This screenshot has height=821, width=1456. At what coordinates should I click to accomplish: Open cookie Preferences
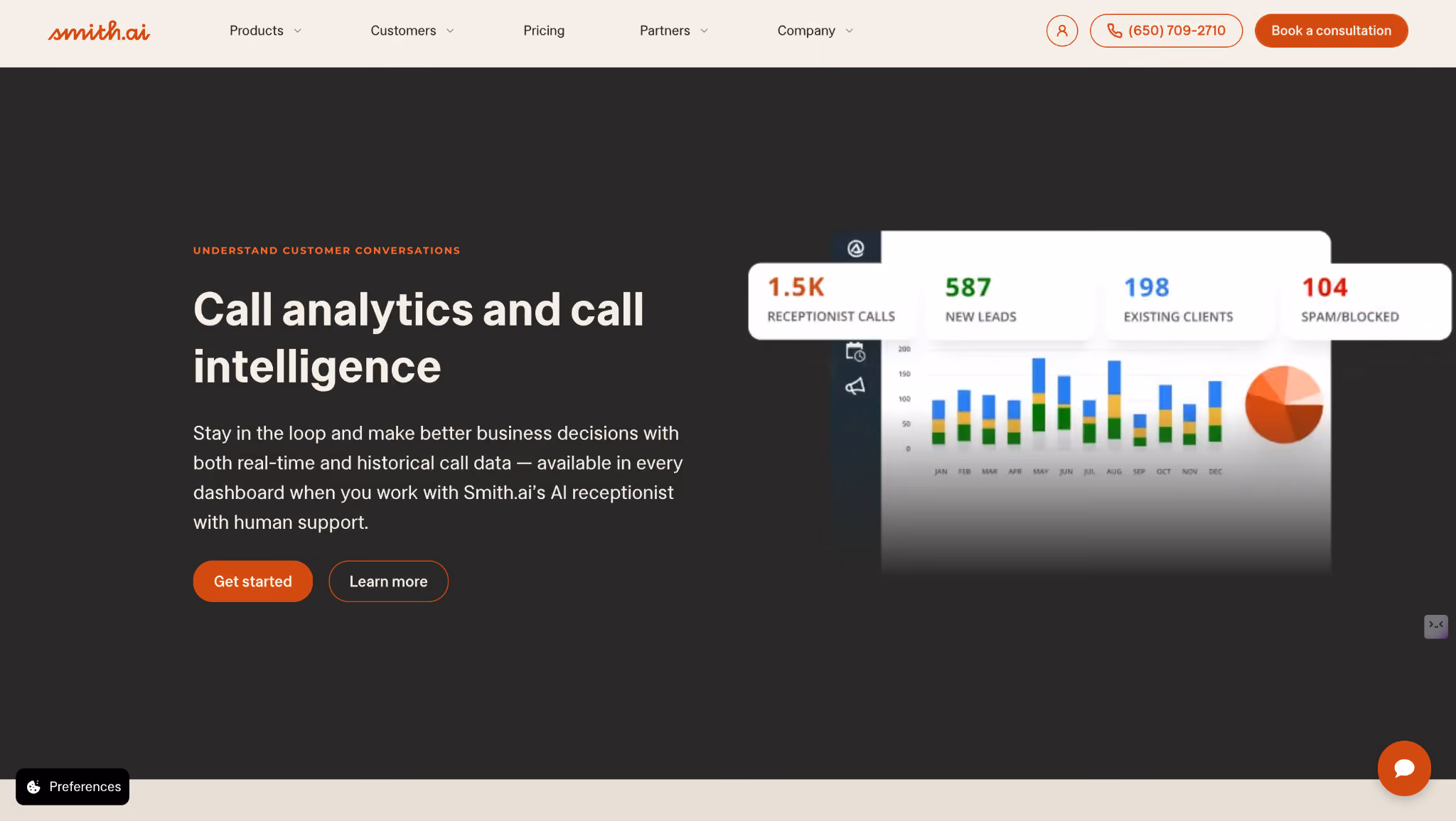(73, 786)
